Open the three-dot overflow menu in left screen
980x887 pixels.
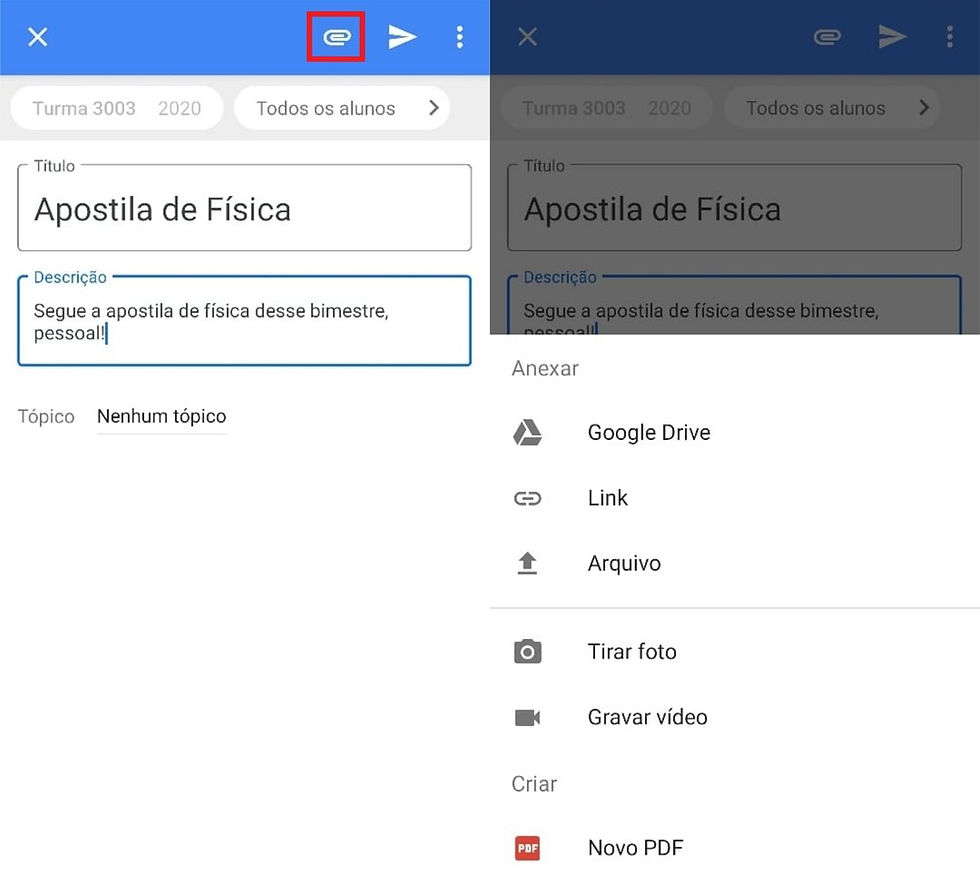[459, 38]
